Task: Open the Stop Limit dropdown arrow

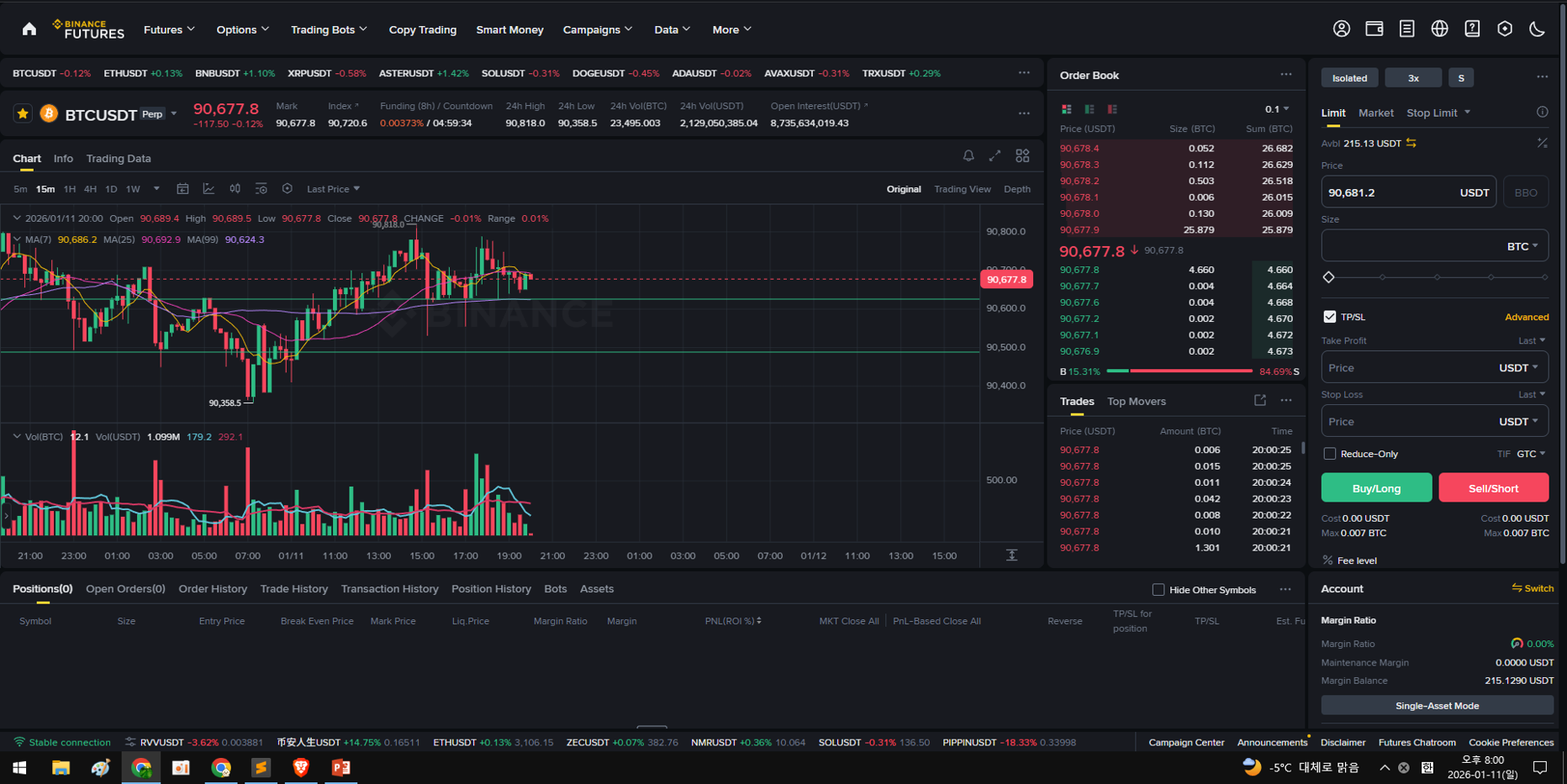Action: (1467, 112)
